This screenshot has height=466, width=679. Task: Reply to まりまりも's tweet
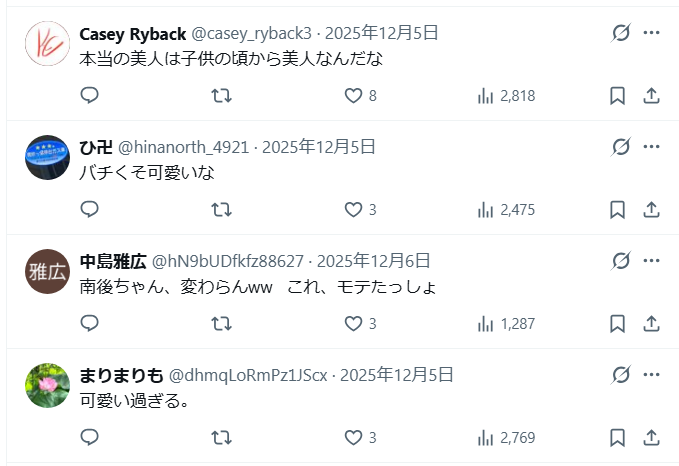89,438
